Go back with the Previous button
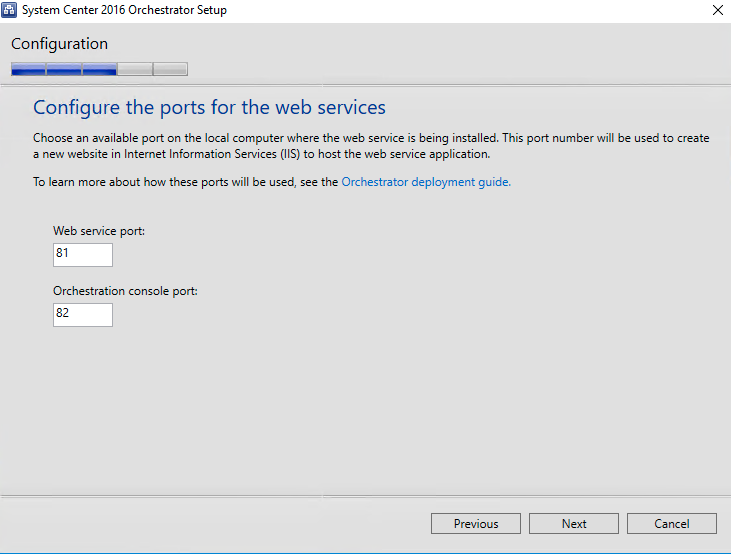This screenshot has height=554, width=731. click(x=476, y=524)
